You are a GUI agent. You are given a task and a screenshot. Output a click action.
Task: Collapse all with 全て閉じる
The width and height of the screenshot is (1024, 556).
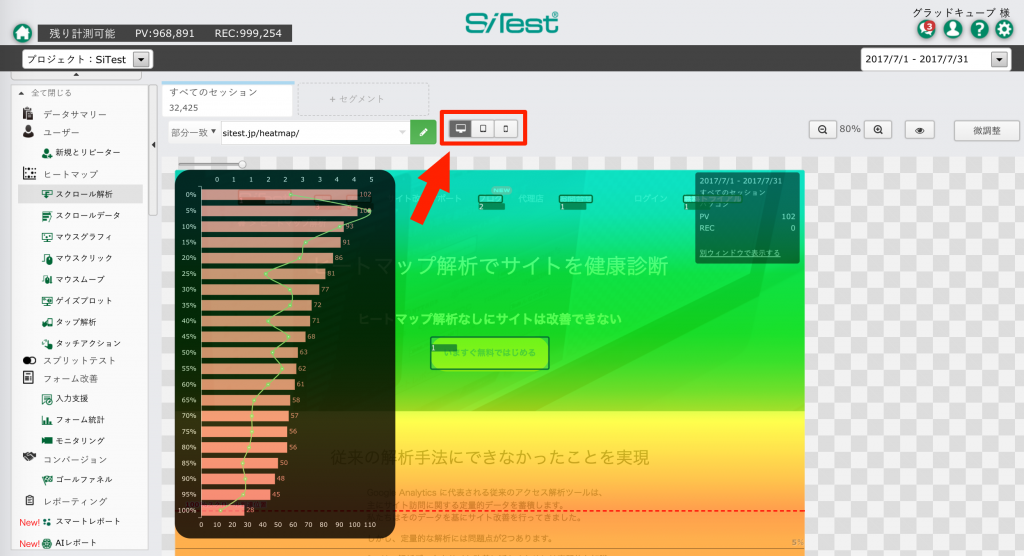(45, 93)
